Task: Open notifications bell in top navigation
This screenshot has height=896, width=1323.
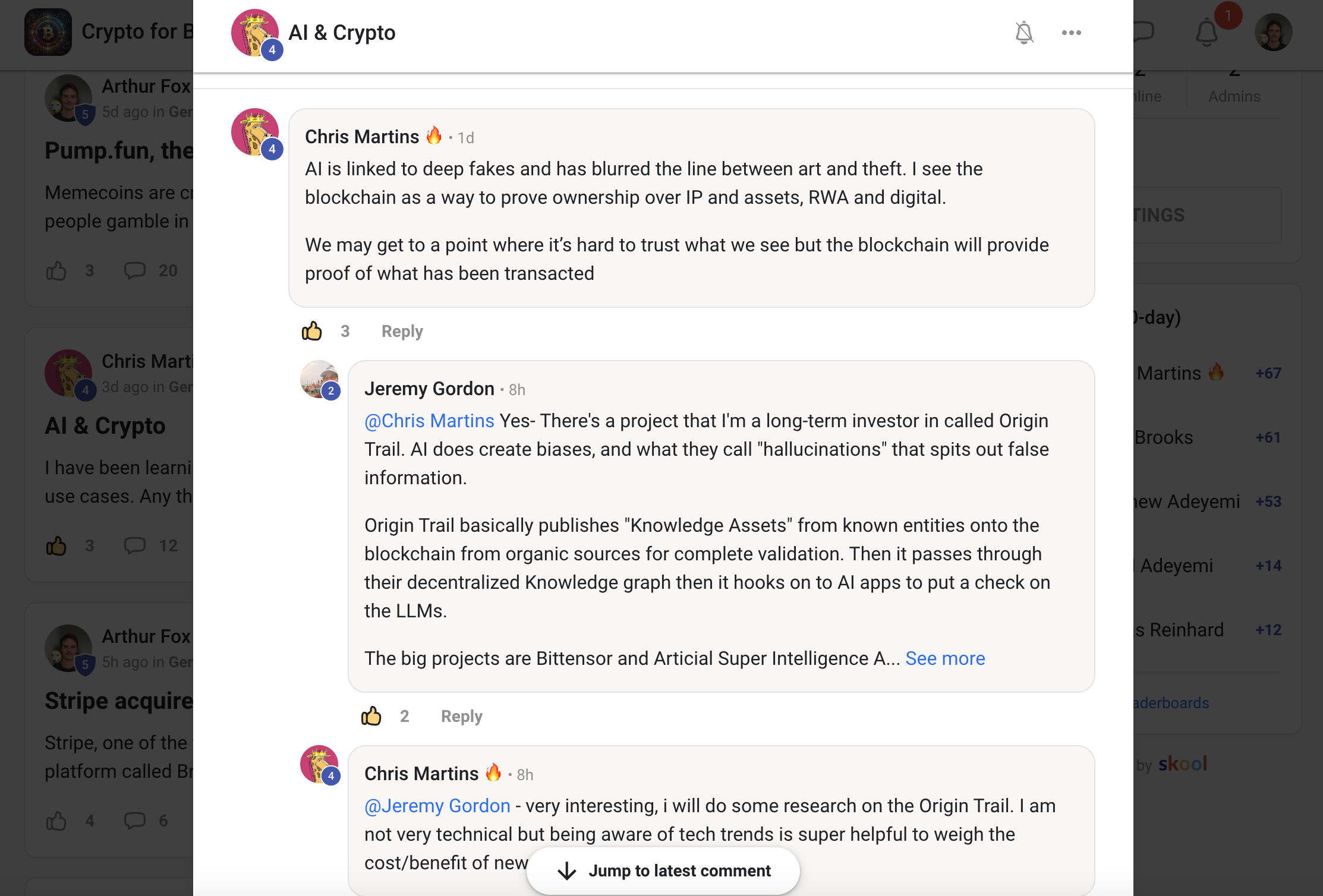Action: (x=1207, y=32)
